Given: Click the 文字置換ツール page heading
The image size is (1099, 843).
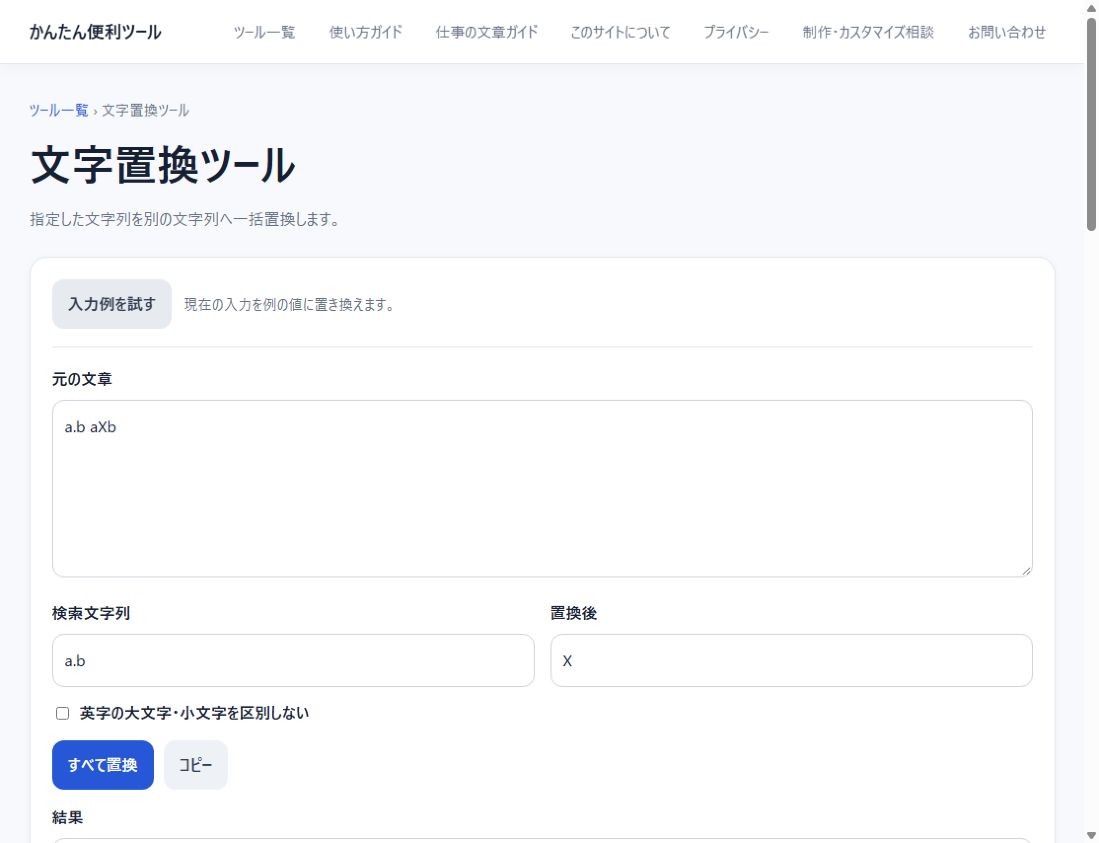Looking at the screenshot, I should pyautogui.click(x=163, y=166).
